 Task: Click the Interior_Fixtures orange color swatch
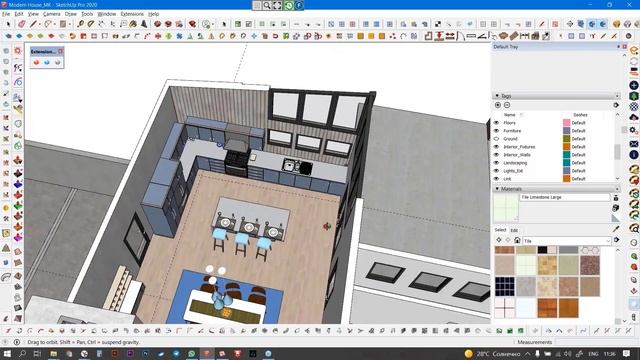click(x=567, y=147)
